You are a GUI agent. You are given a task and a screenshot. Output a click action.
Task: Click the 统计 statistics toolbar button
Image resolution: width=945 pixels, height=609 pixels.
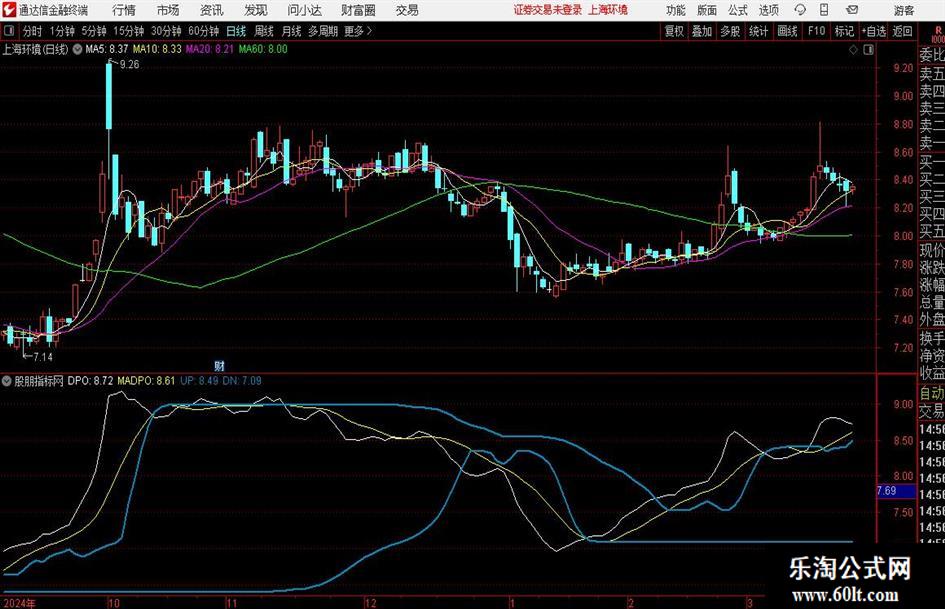tap(758, 31)
